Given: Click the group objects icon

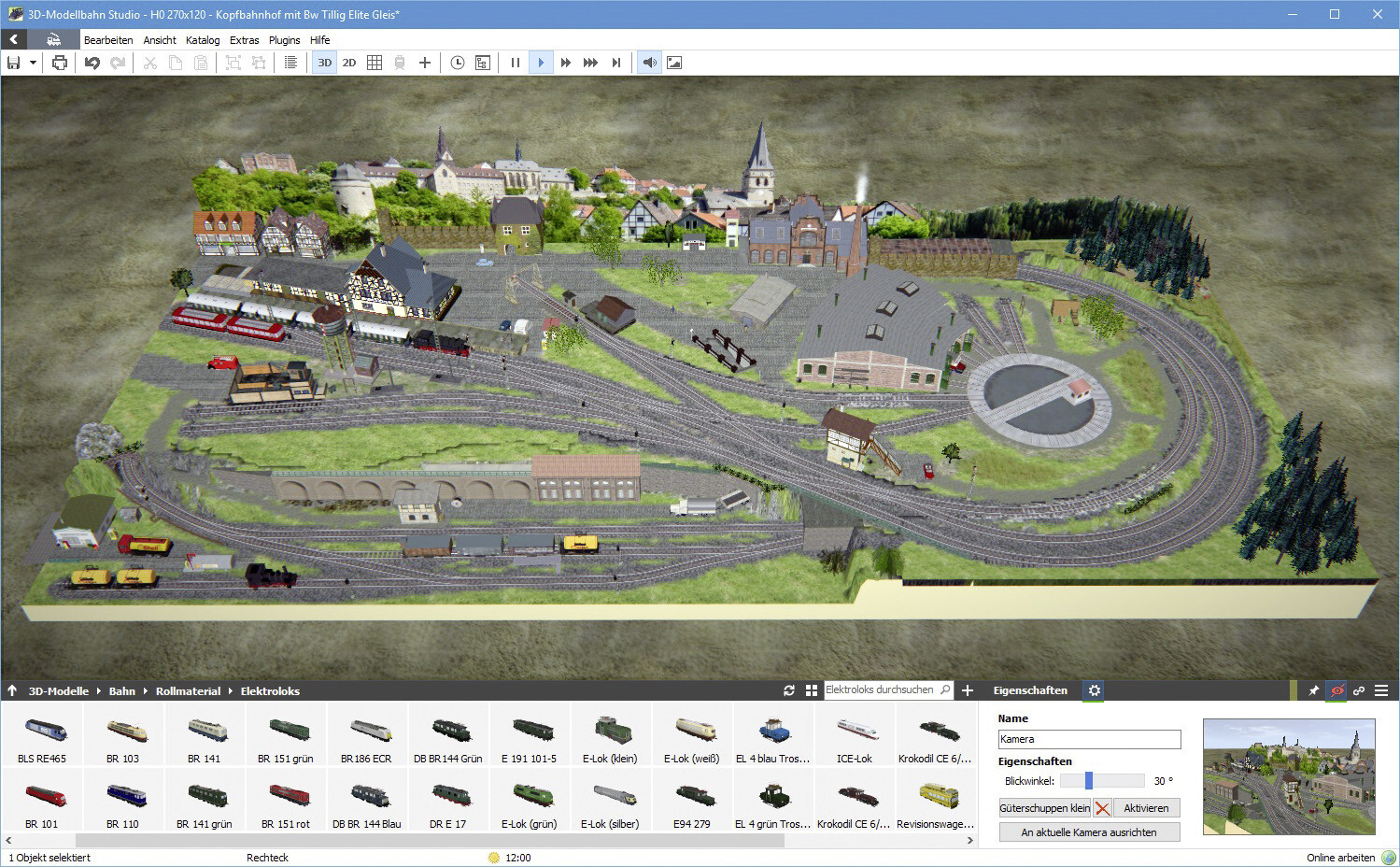Looking at the screenshot, I should pos(233,63).
